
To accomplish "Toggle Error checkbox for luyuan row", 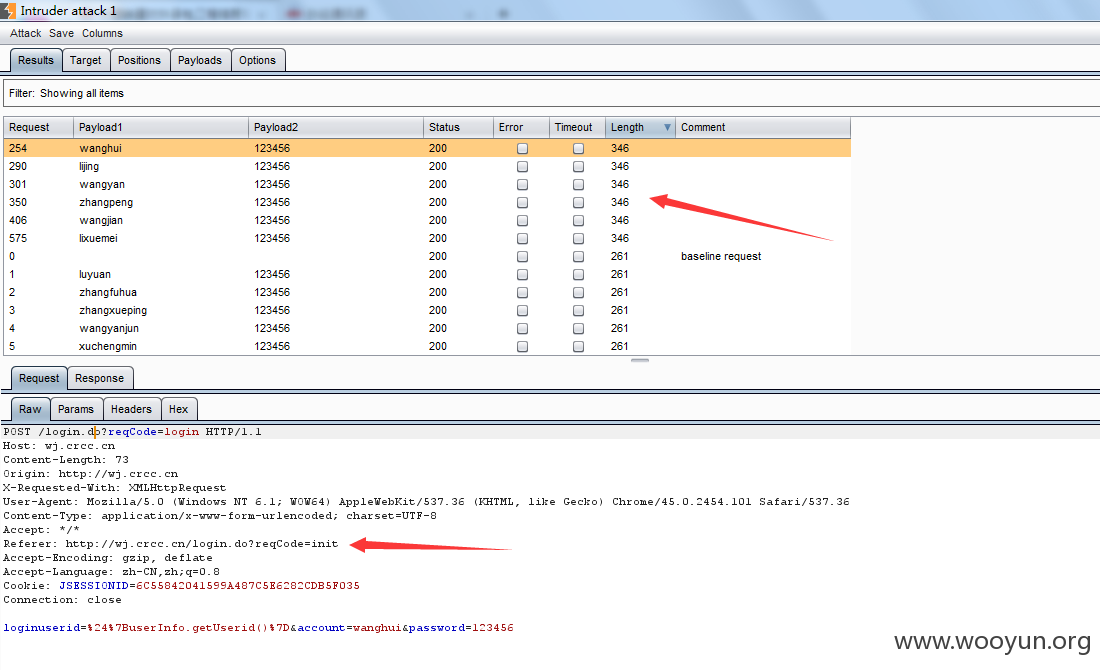I will pos(522,274).
